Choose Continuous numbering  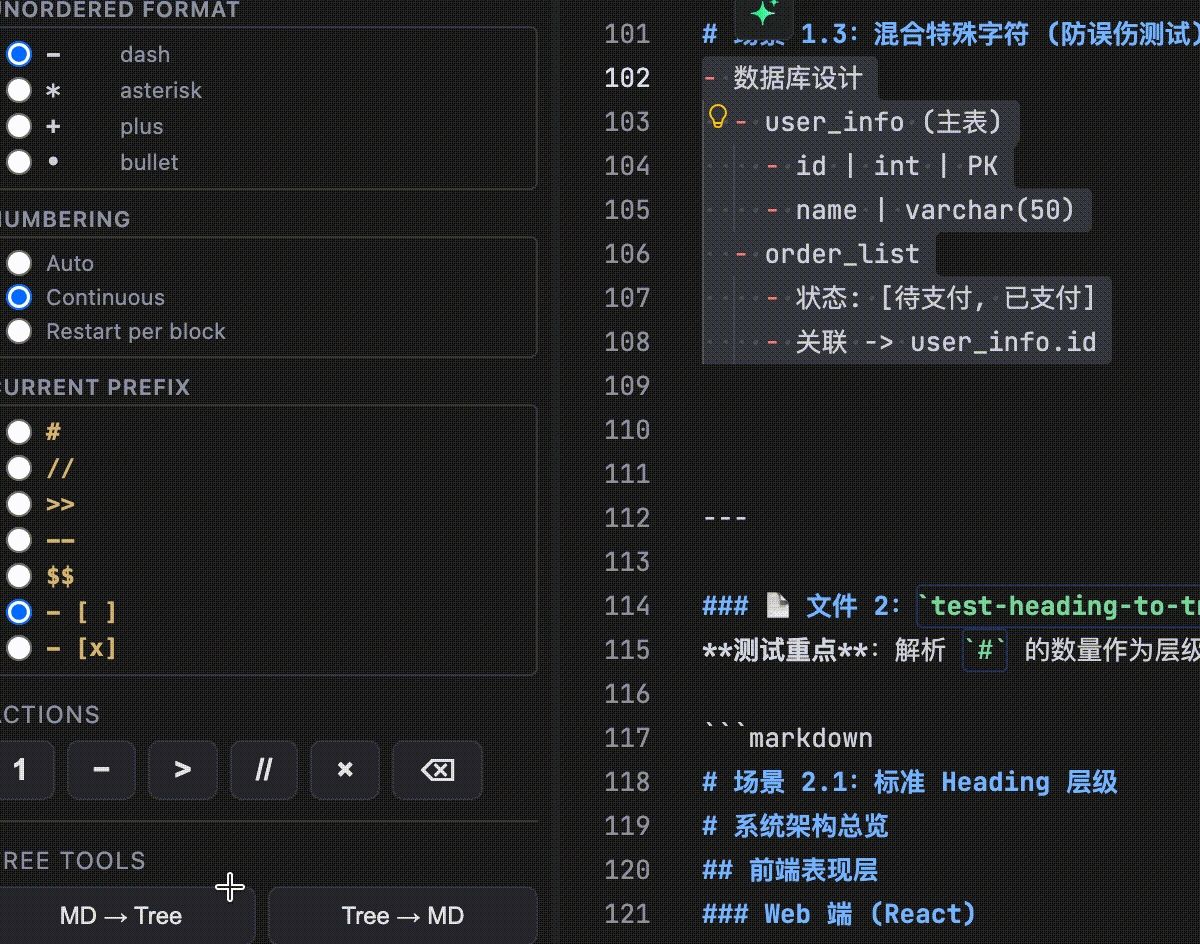(19, 297)
